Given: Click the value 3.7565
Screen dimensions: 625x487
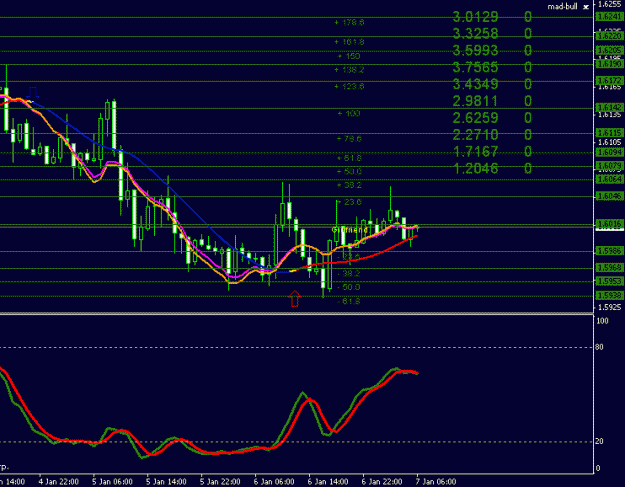Looking at the screenshot, I should pos(476,67).
